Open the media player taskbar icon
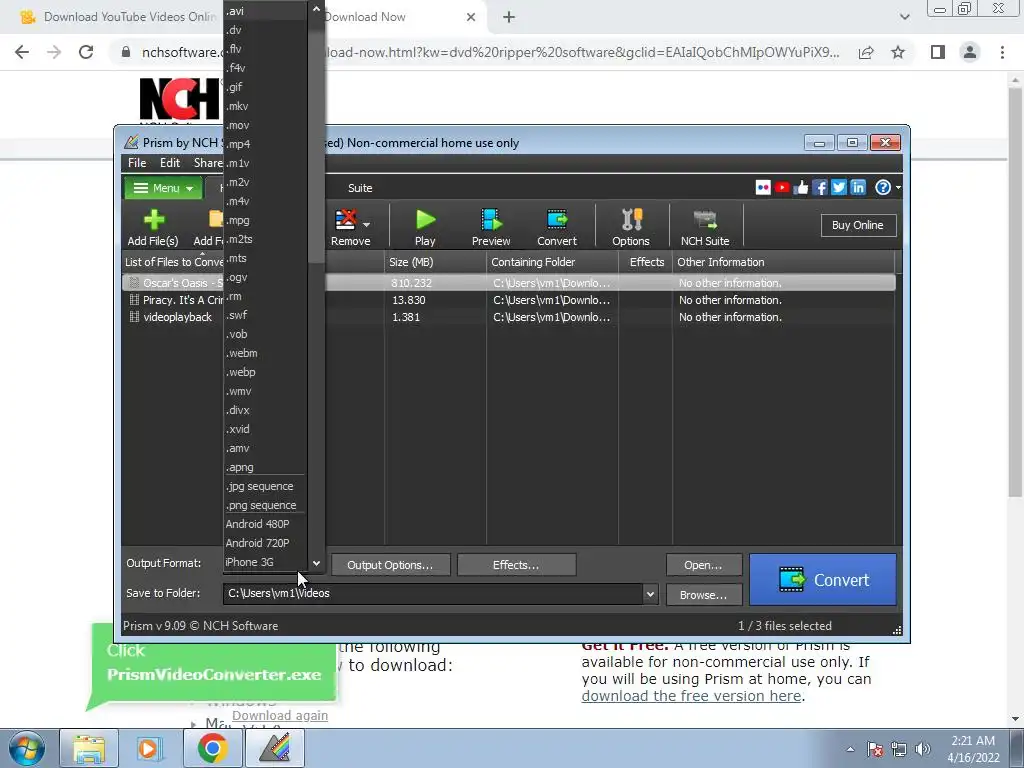The image size is (1024, 768). click(x=148, y=748)
